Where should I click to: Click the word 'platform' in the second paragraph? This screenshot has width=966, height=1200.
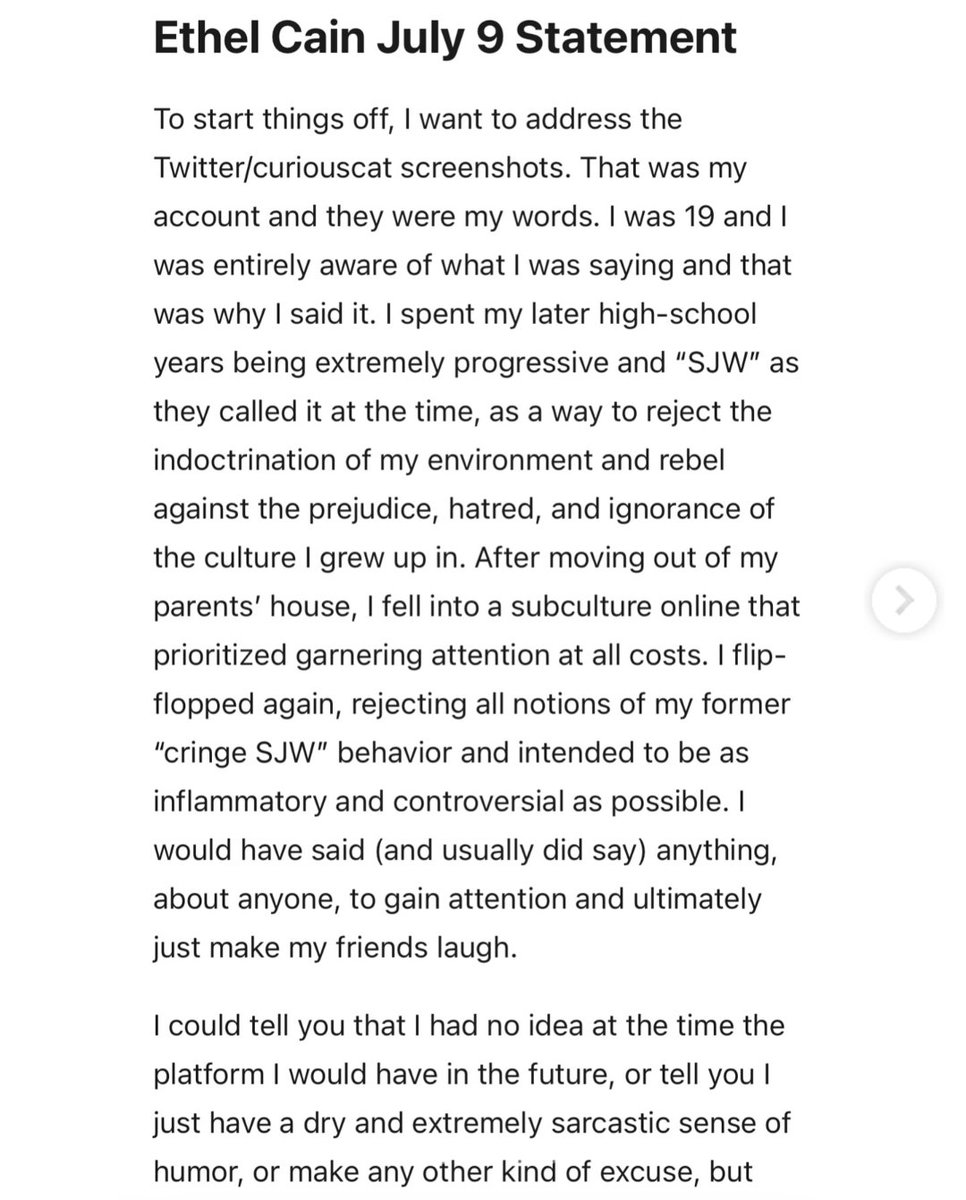click(212, 1074)
